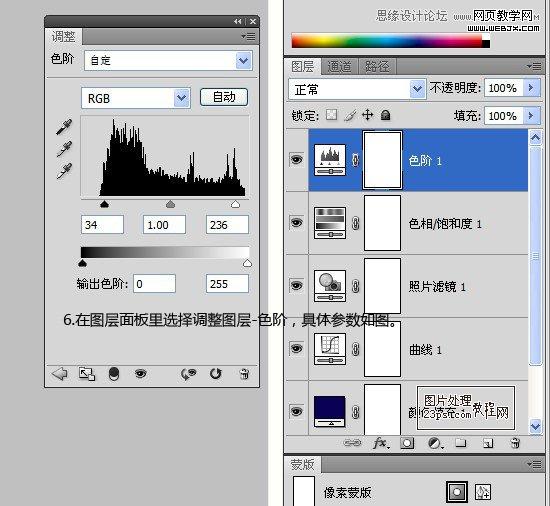Click the new group folder icon
Image resolution: width=550 pixels, height=506 pixels.
(x=461, y=444)
